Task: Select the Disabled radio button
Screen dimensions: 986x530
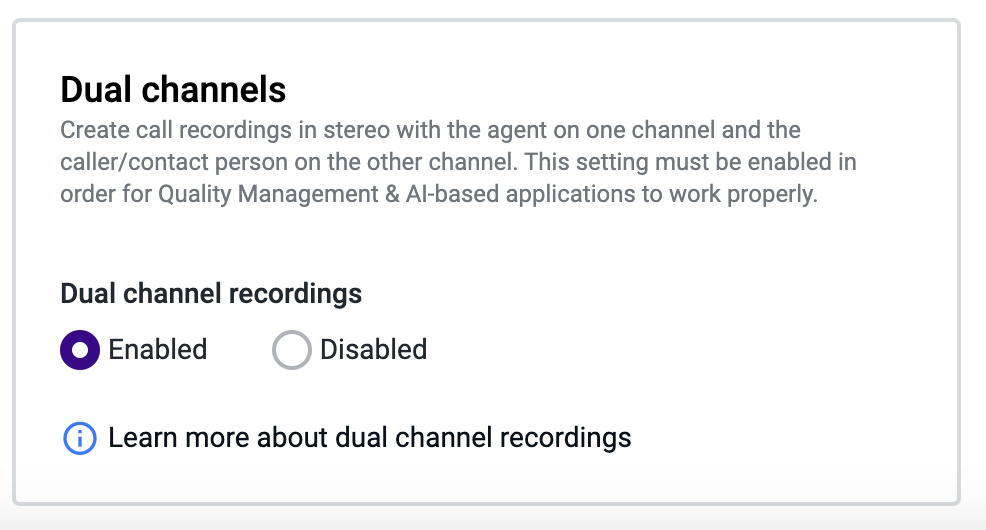Action: pos(292,350)
